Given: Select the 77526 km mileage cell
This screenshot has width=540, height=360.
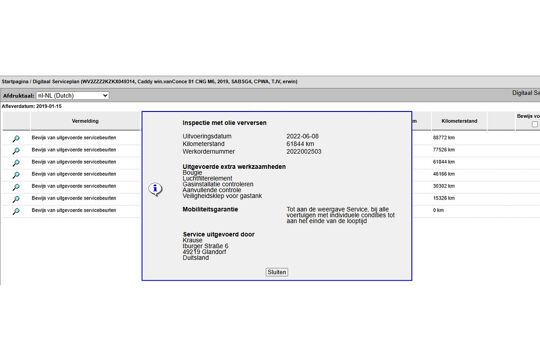Looking at the screenshot, I should coord(444,150).
